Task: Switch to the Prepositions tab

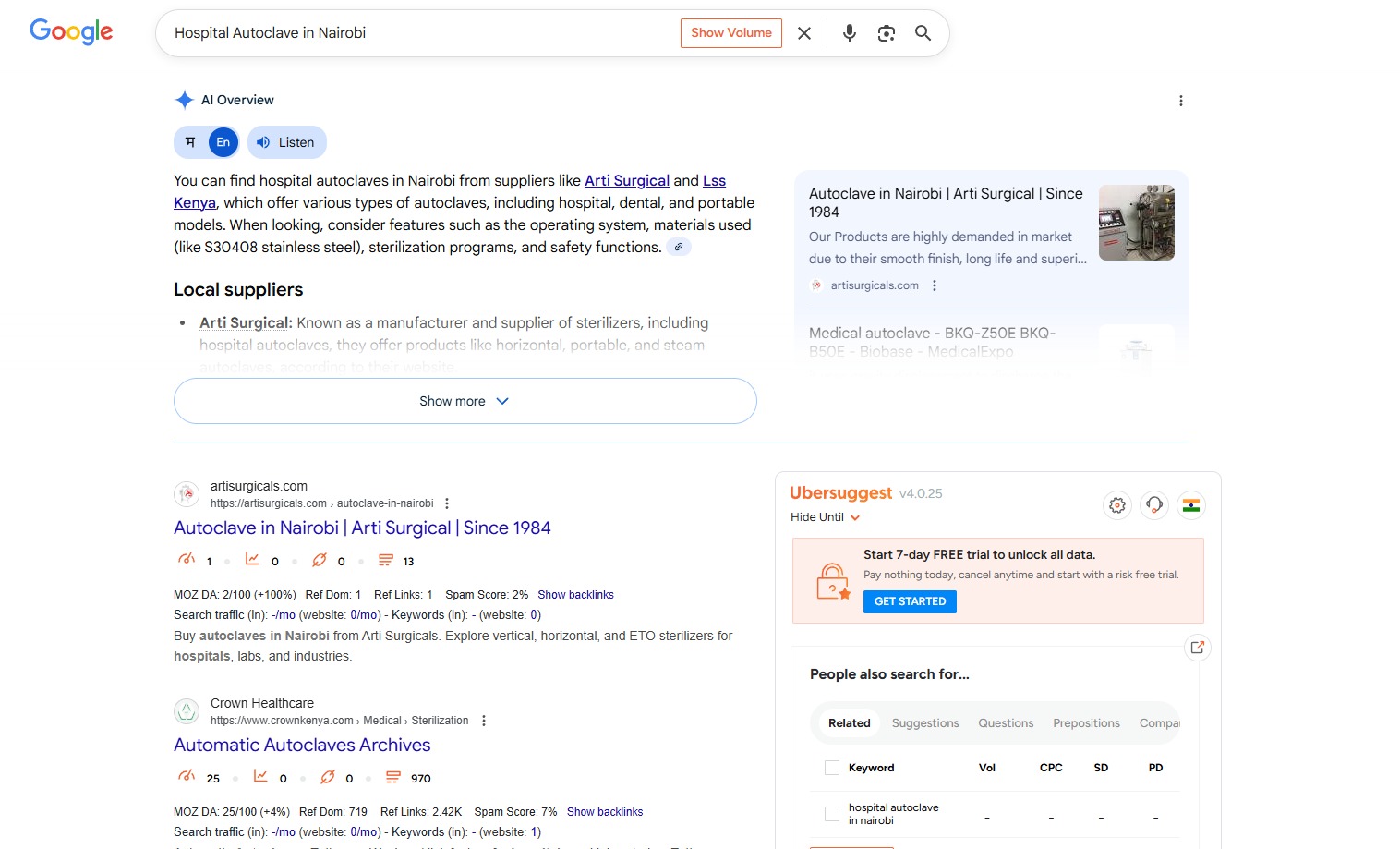Action: pyautogui.click(x=1086, y=723)
